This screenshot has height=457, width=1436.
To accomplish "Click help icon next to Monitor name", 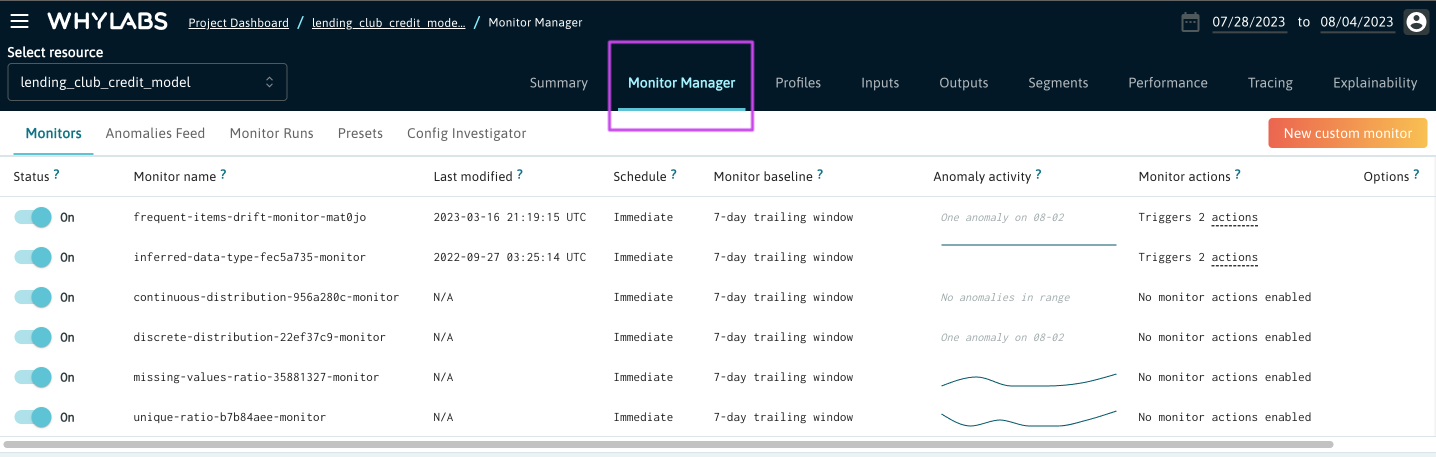I will pyautogui.click(x=223, y=174).
